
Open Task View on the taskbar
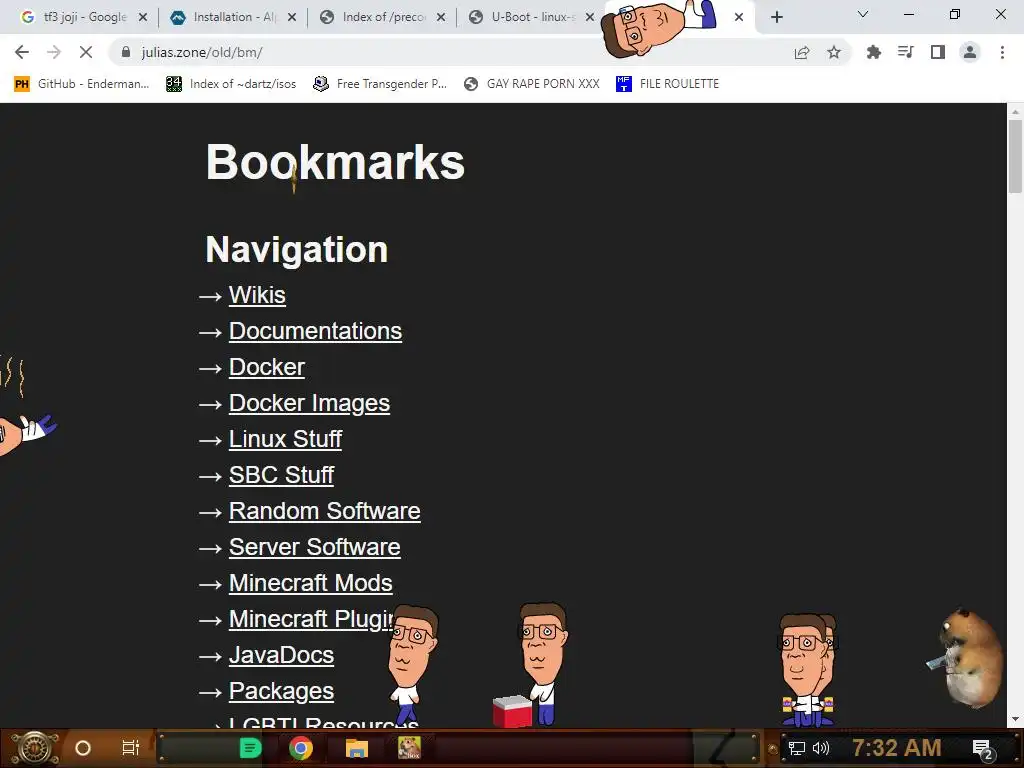131,748
